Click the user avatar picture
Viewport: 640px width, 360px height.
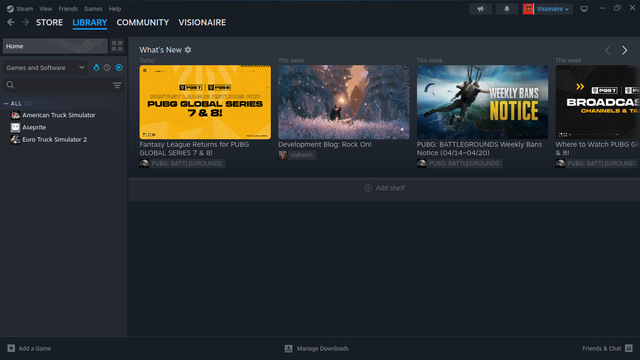[x=528, y=9]
